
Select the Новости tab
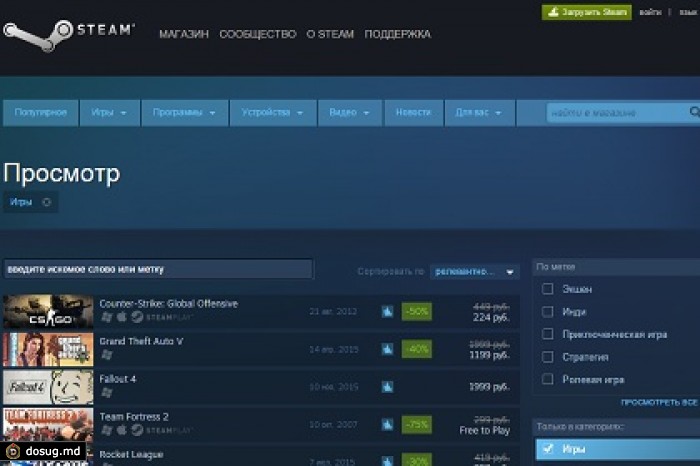pyautogui.click(x=413, y=112)
